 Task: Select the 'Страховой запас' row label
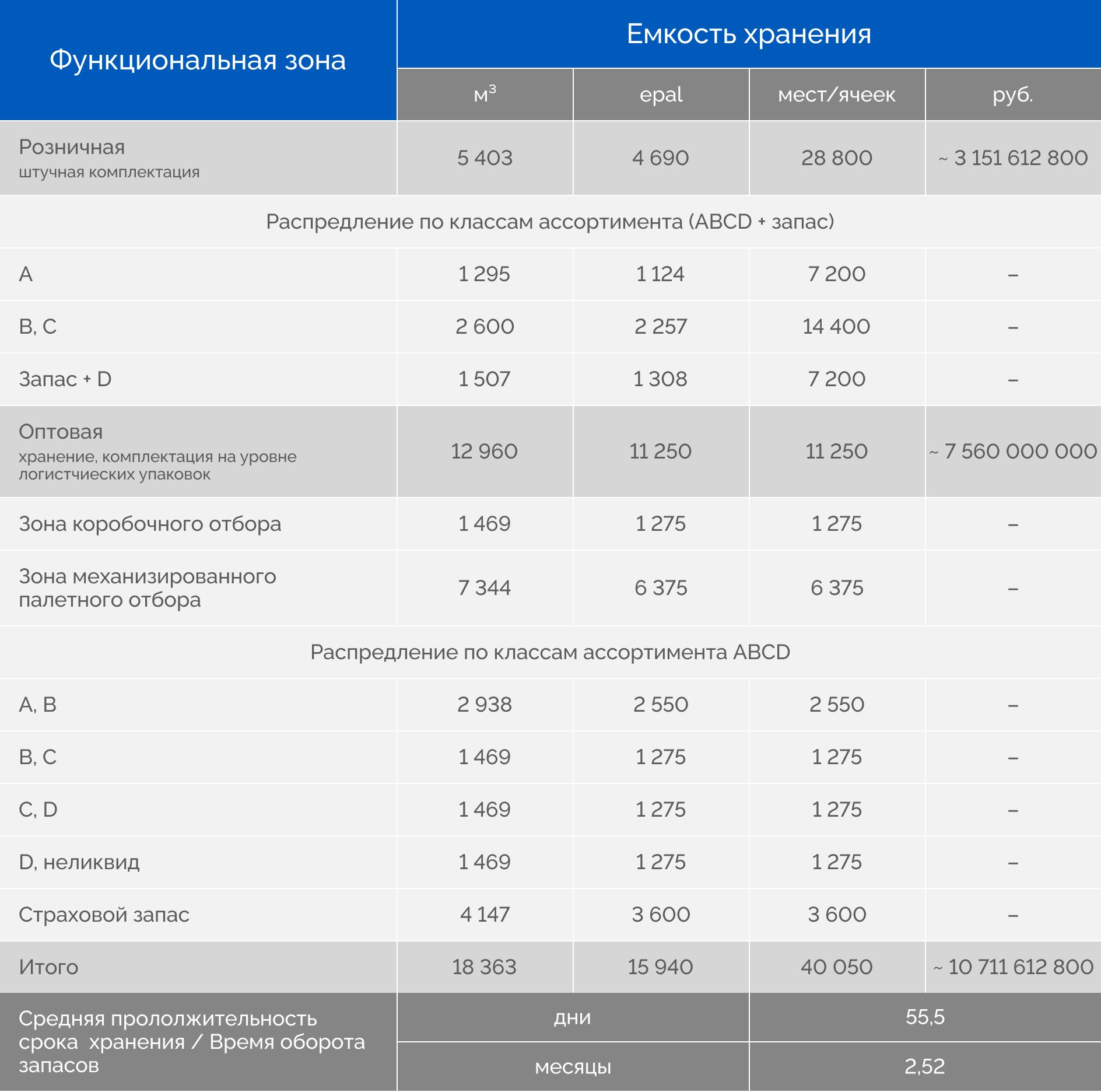tap(104, 915)
